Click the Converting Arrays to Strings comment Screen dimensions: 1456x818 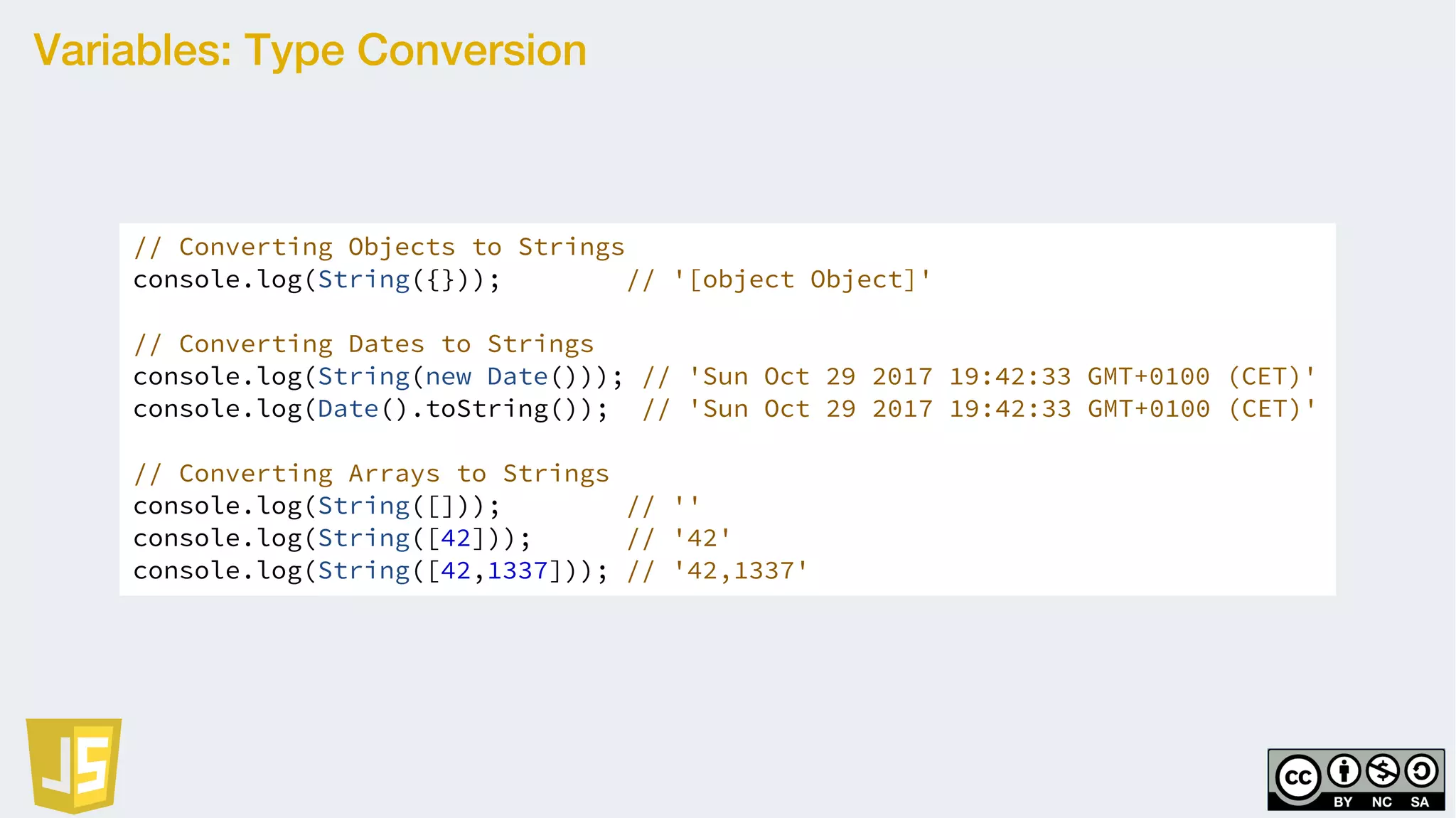pyautogui.click(x=371, y=474)
